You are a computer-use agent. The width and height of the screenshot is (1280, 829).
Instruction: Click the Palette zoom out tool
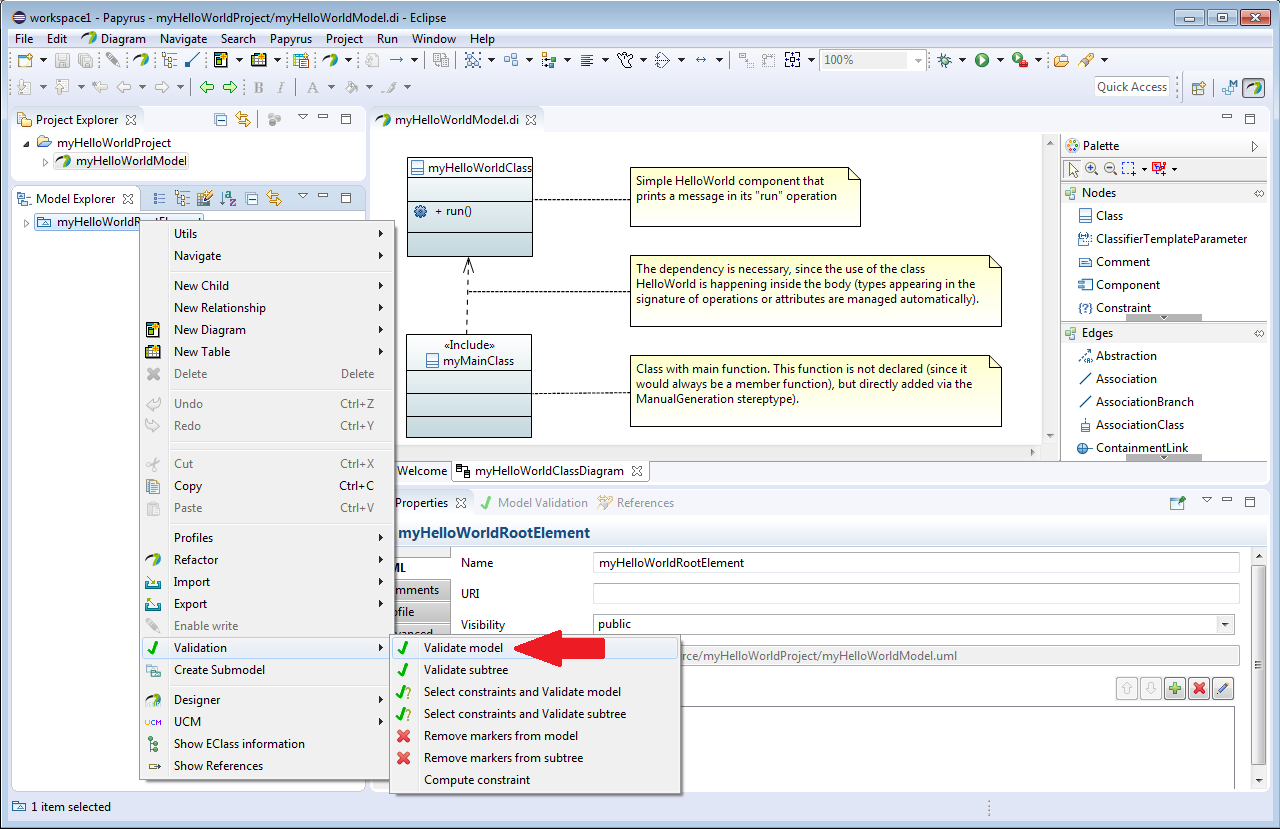1110,169
